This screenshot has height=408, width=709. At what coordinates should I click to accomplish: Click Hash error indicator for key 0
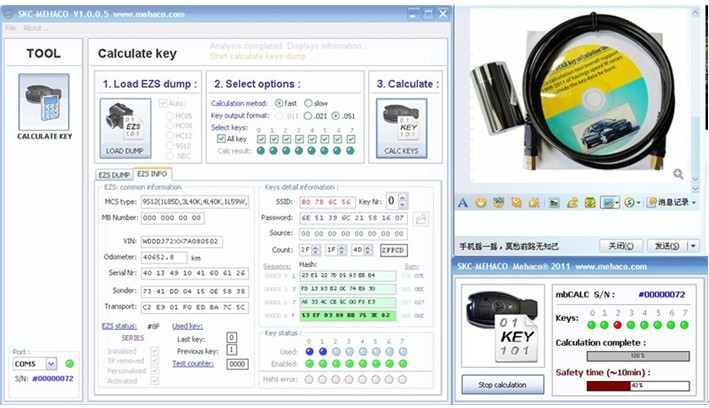coord(309,380)
